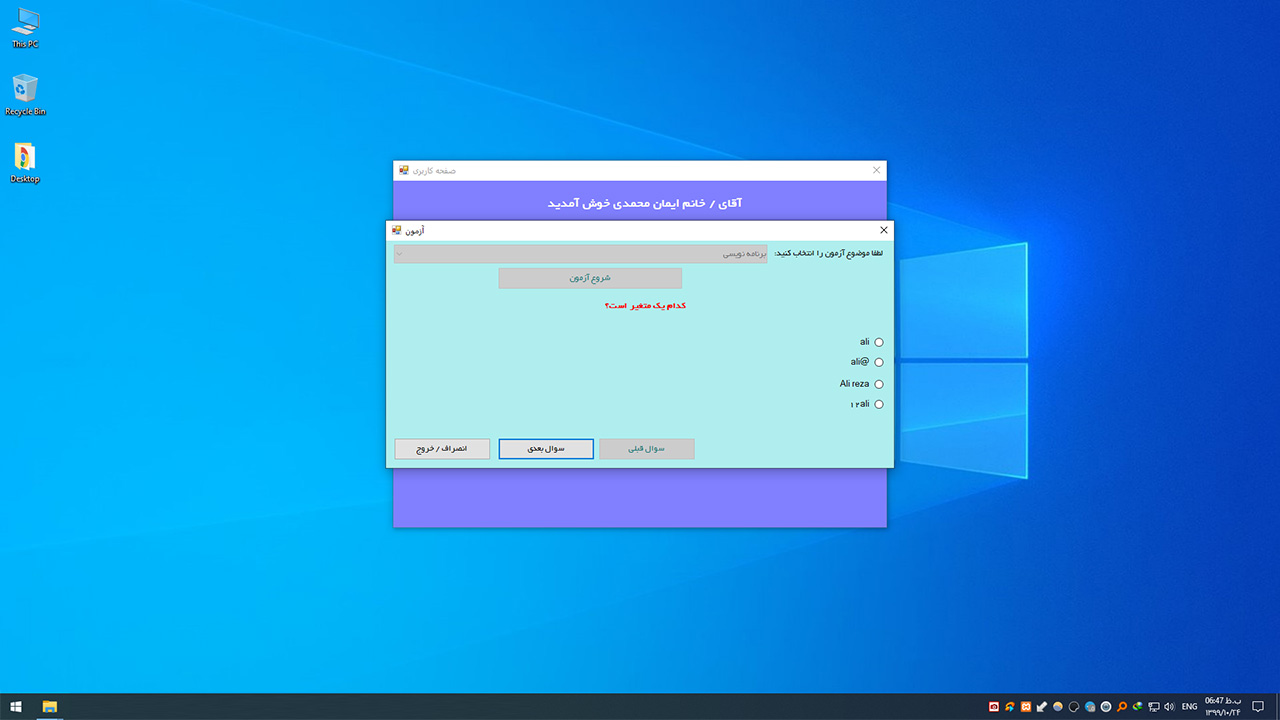Click the شروع آزمون (start exam) button

pyautogui.click(x=590, y=278)
